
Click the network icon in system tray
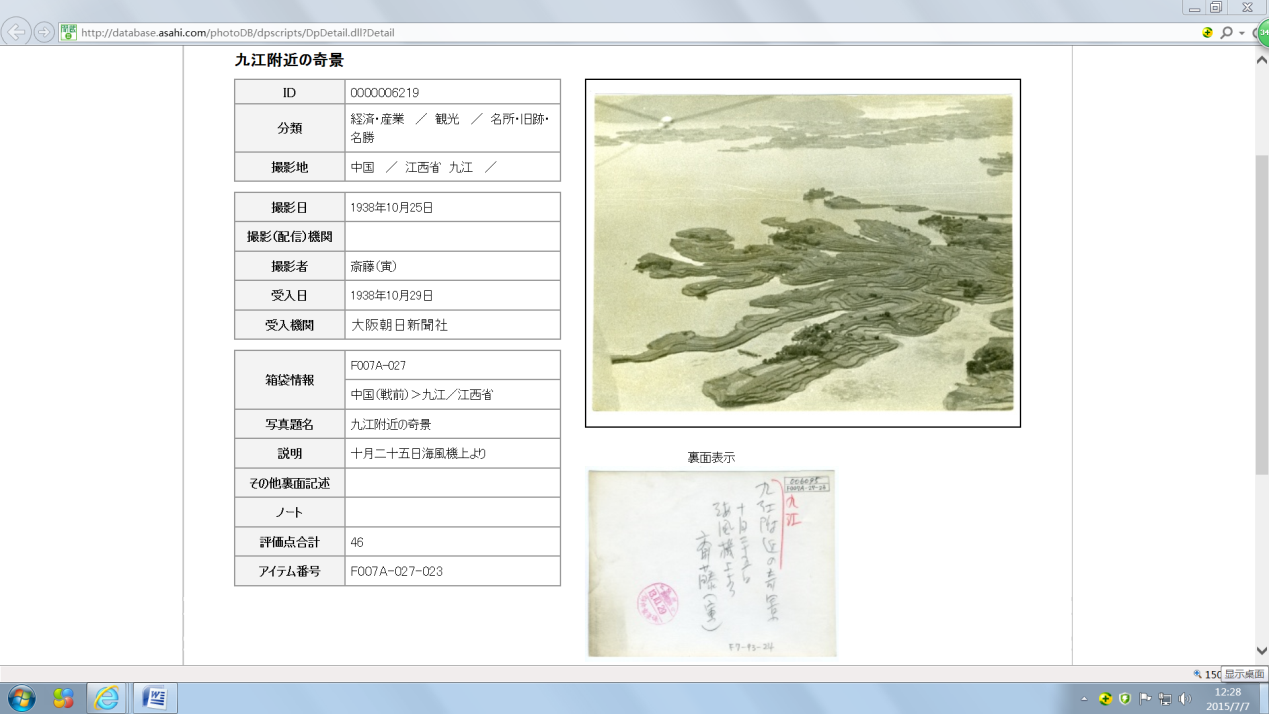[1165, 699]
